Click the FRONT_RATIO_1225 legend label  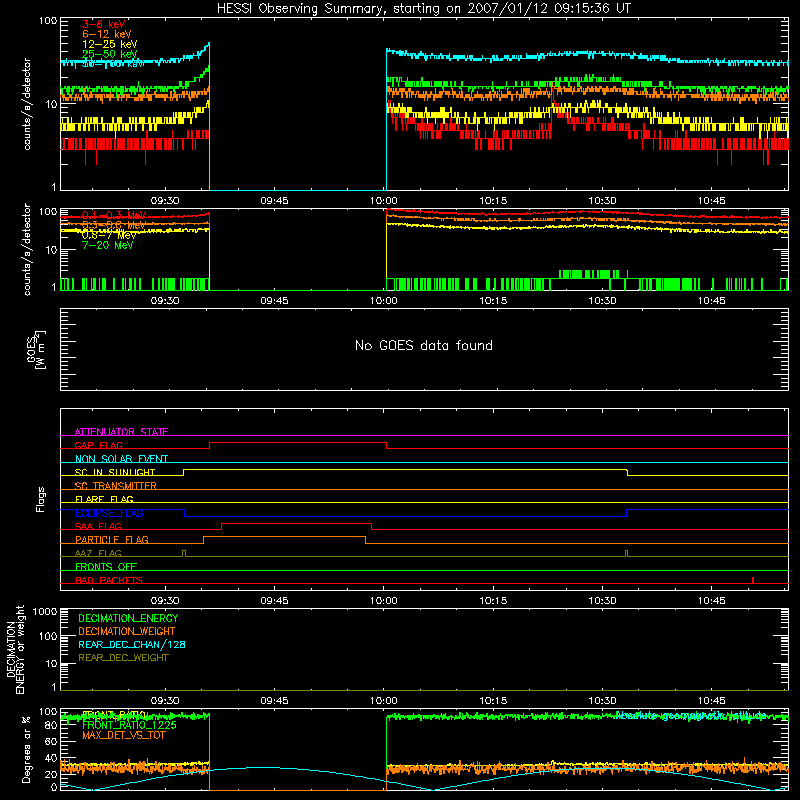click(x=129, y=725)
